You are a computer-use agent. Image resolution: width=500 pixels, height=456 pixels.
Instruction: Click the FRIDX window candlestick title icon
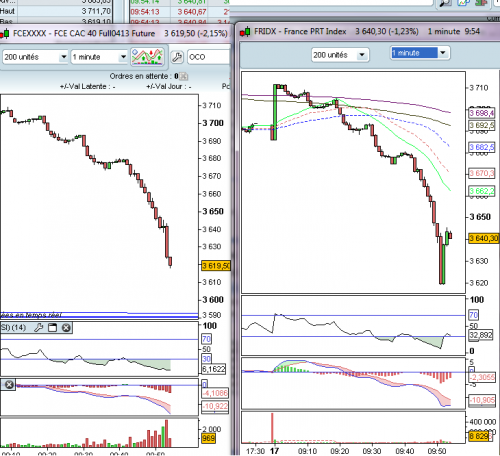[x=245, y=32]
